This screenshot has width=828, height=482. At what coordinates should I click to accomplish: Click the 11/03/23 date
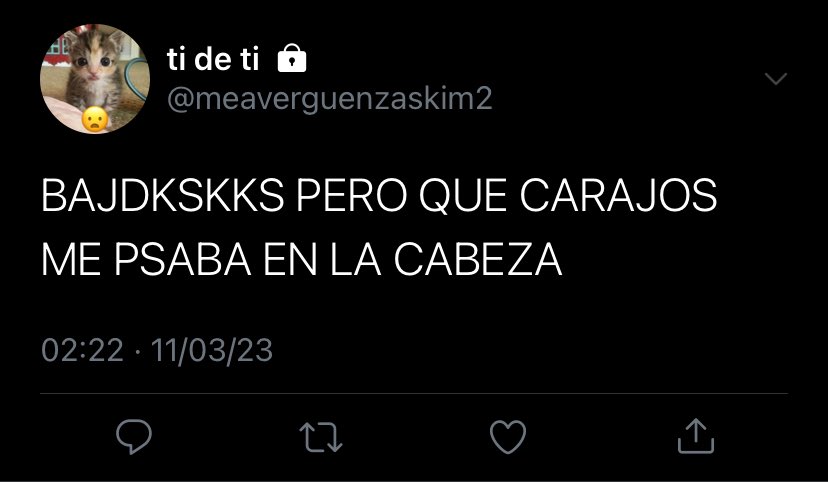212,351
